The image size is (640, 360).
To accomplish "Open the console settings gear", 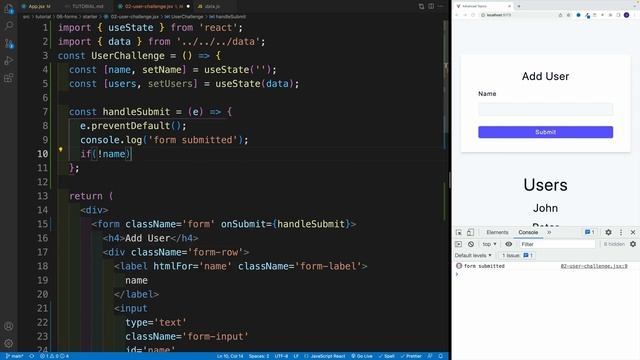I will coord(633,244).
